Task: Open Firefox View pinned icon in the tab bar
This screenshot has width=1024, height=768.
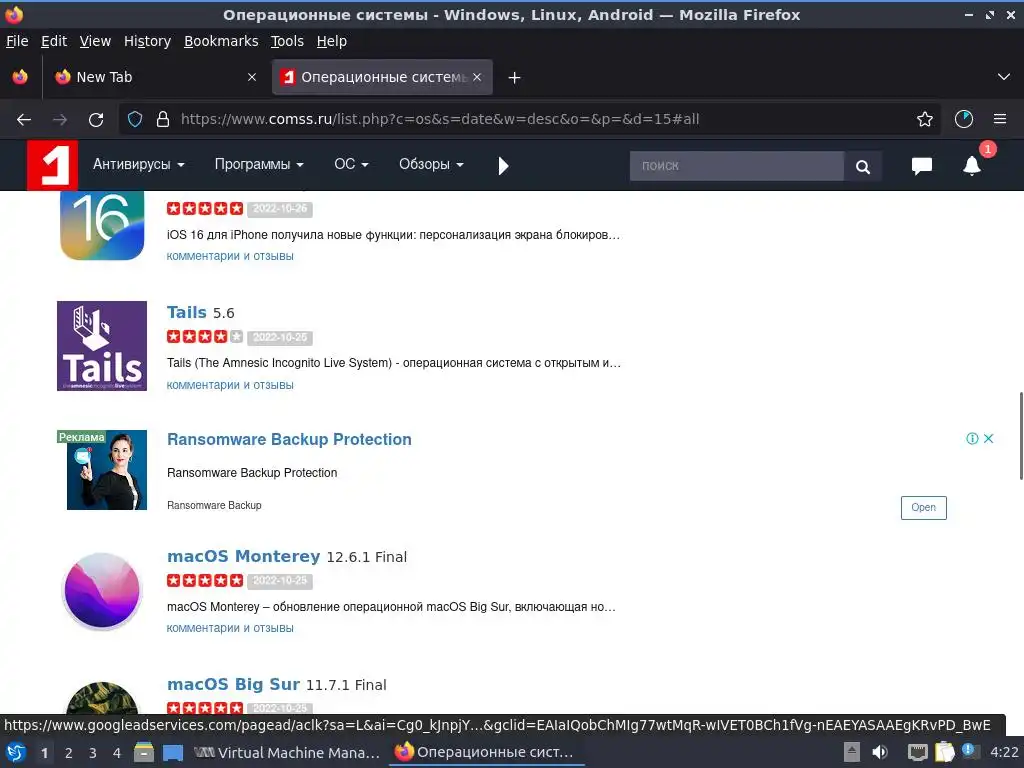Action: click(x=20, y=77)
